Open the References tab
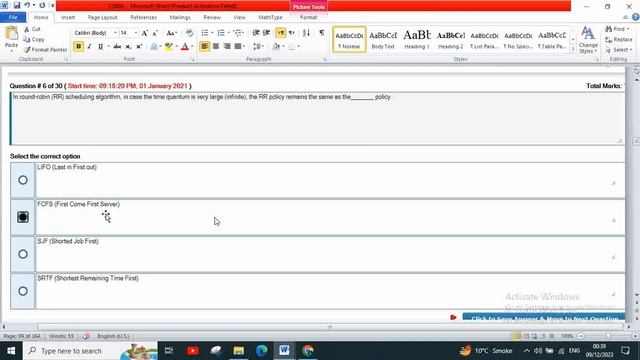 143,18
